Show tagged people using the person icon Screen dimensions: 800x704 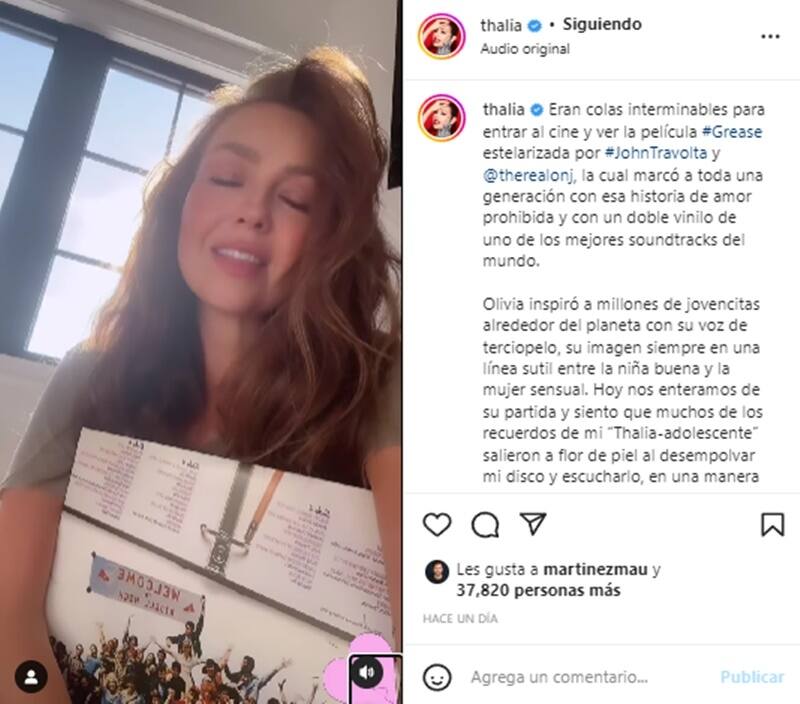(x=31, y=677)
